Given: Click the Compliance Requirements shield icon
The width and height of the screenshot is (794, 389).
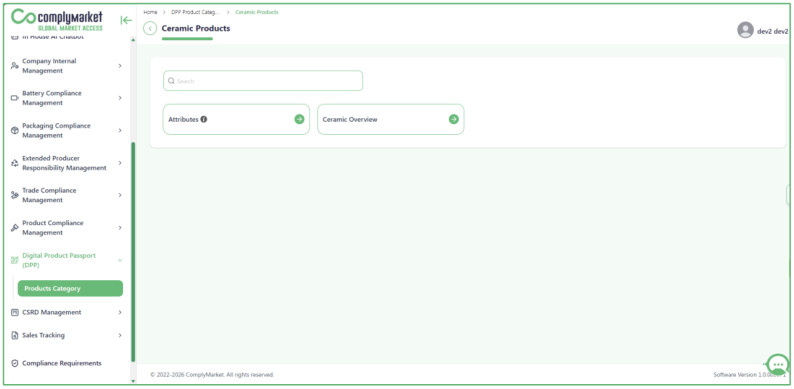Looking at the screenshot, I should pyautogui.click(x=15, y=363).
